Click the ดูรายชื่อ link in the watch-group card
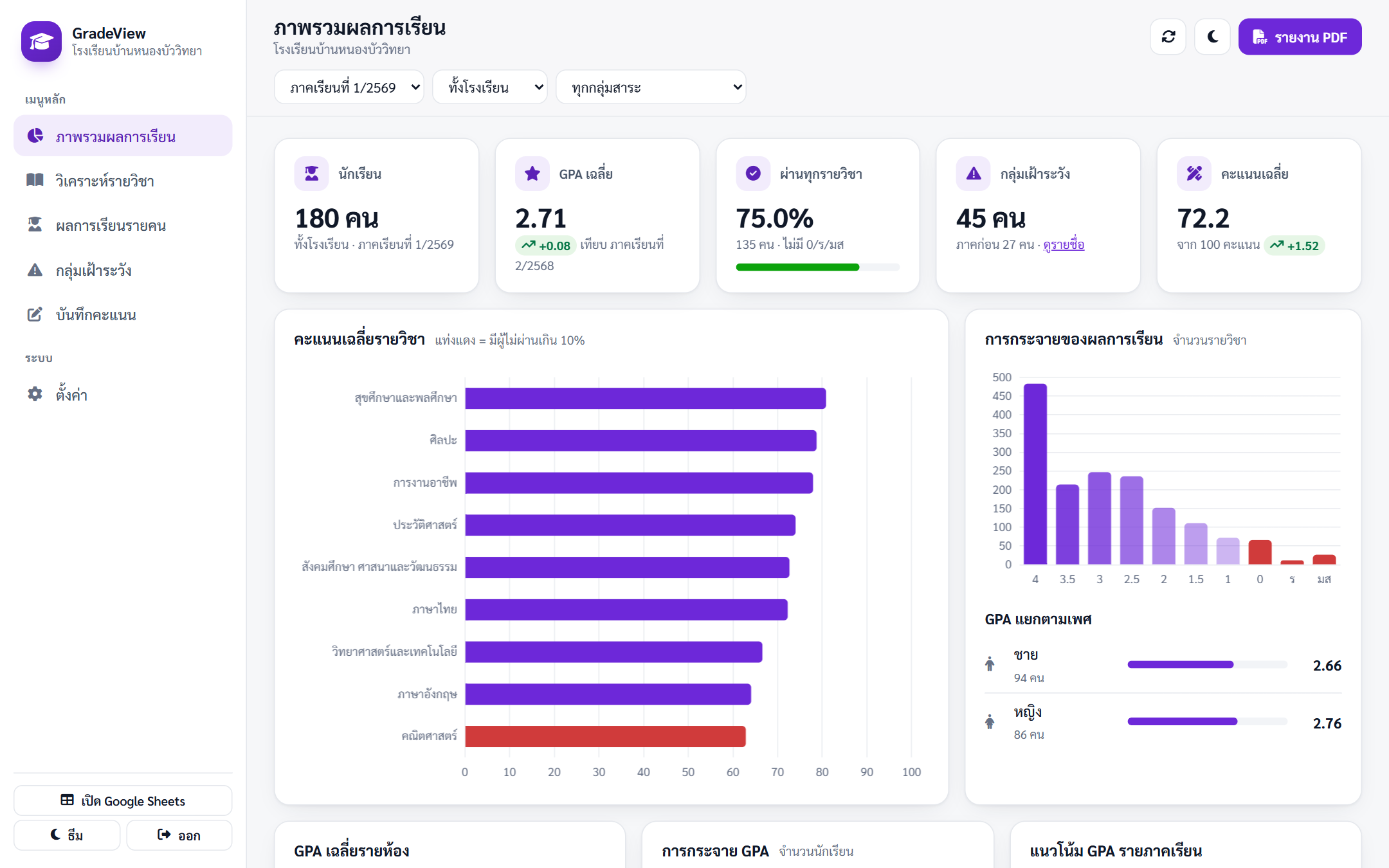Image resolution: width=1389 pixels, height=868 pixels. coord(1064,244)
